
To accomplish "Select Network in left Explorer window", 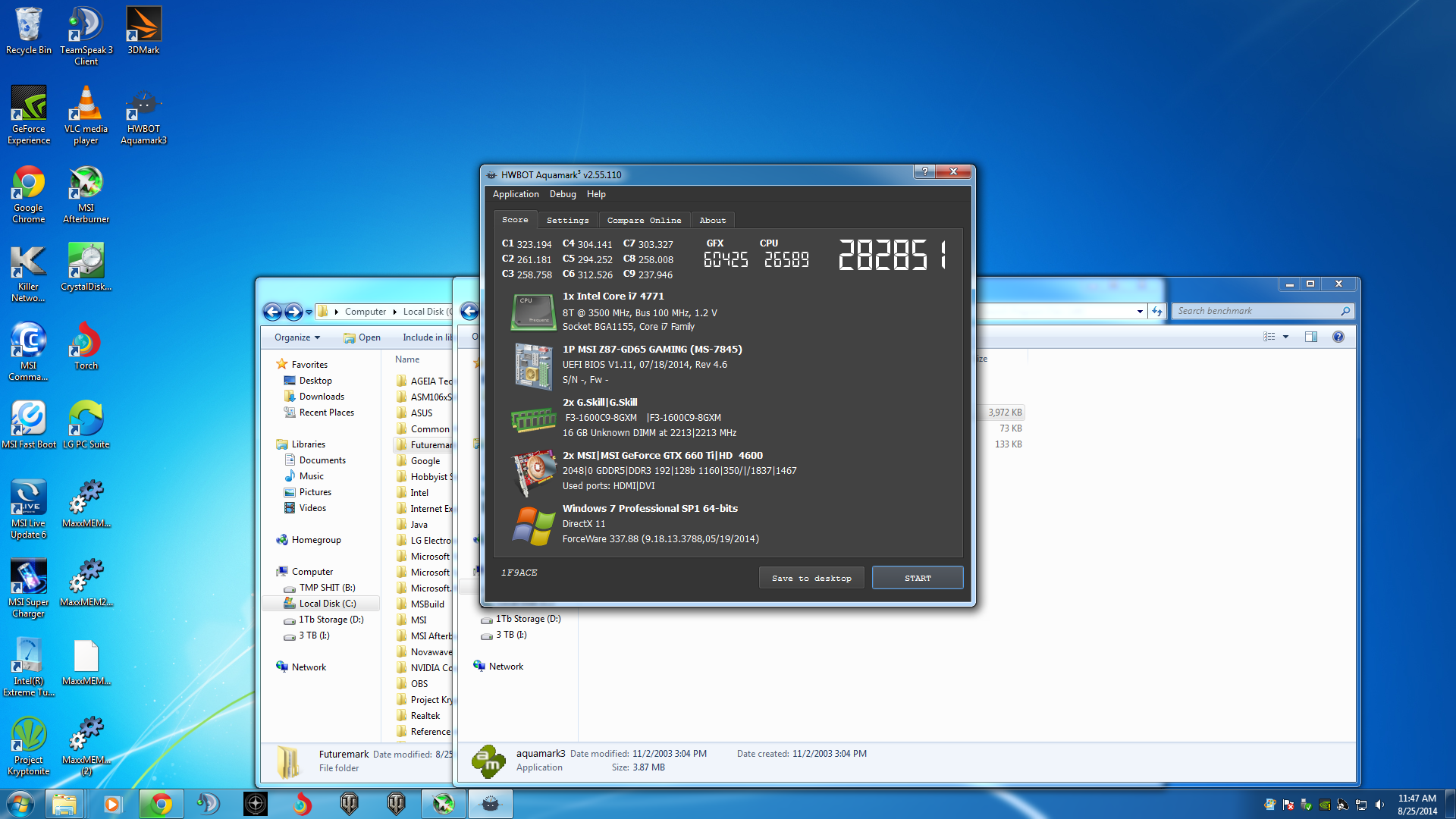I will (x=309, y=667).
